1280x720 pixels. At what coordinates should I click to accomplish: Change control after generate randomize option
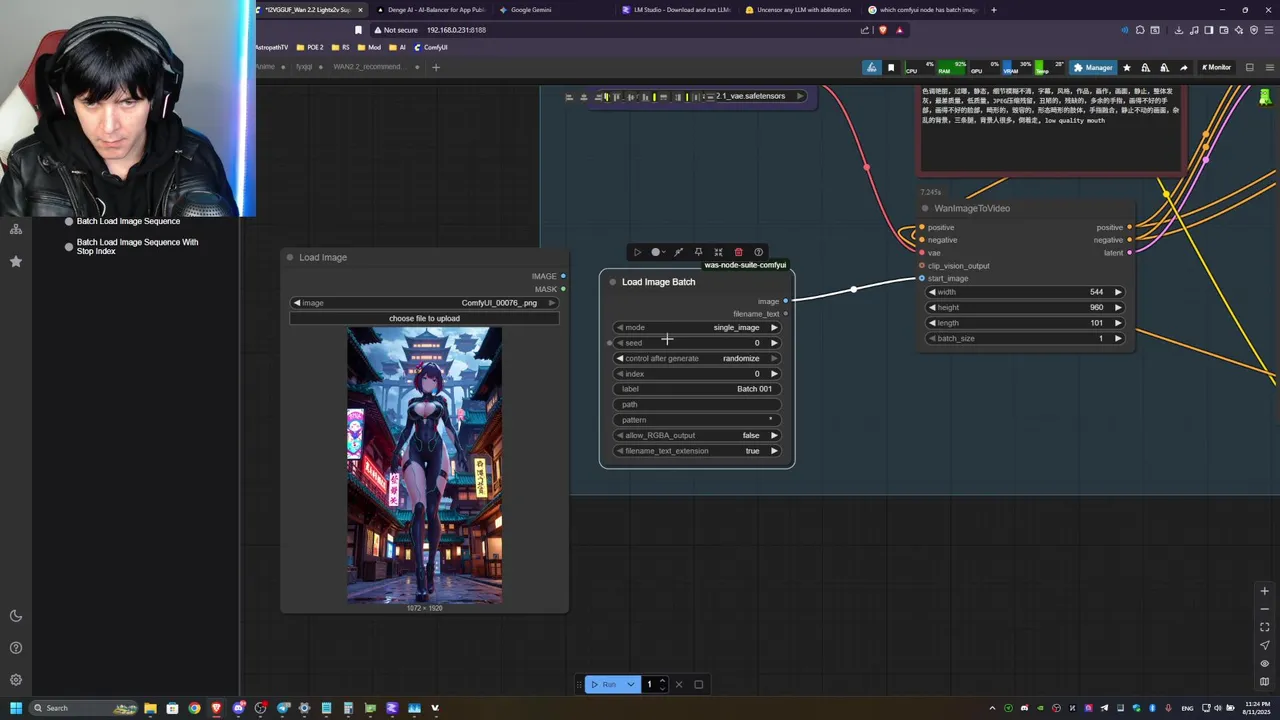(697, 358)
